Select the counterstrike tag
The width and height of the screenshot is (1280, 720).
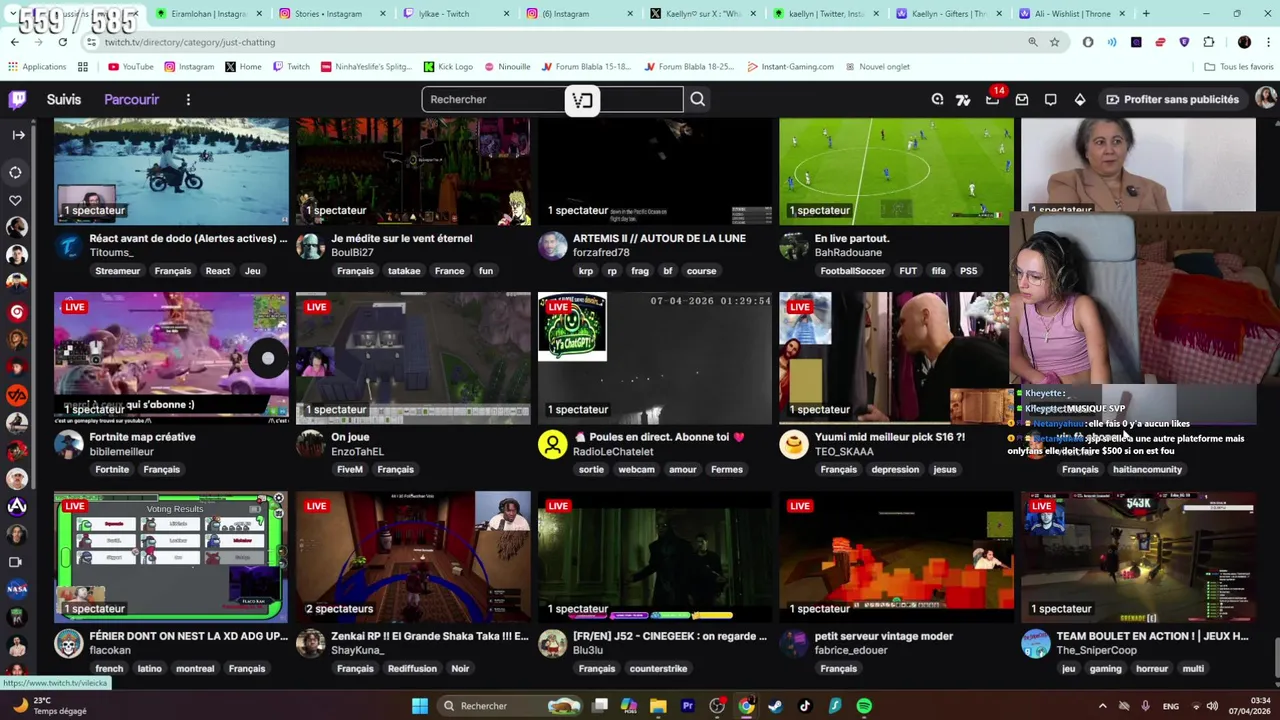[658, 668]
